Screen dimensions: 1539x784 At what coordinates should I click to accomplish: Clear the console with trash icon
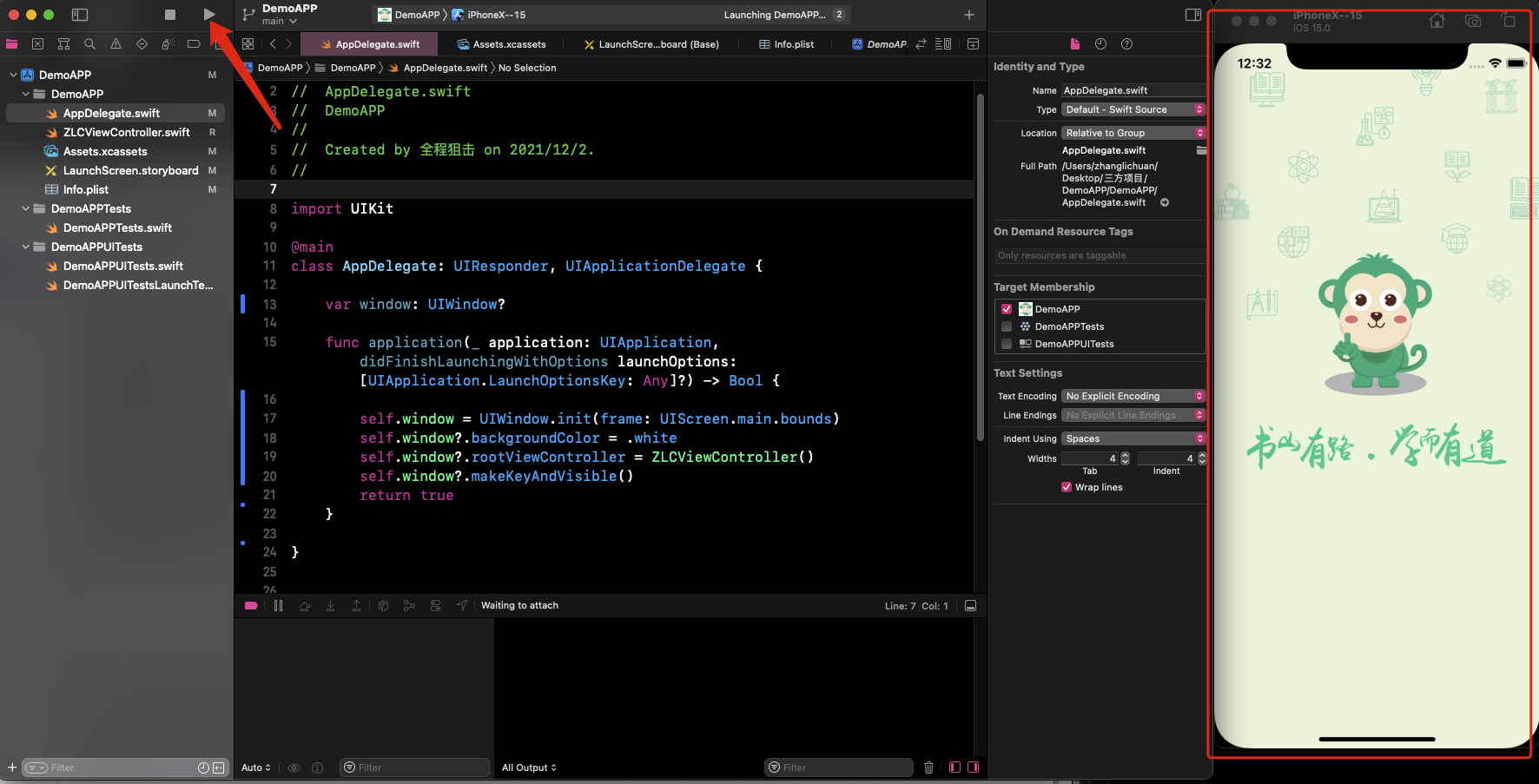pyautogui.click(x=928, y=768)
